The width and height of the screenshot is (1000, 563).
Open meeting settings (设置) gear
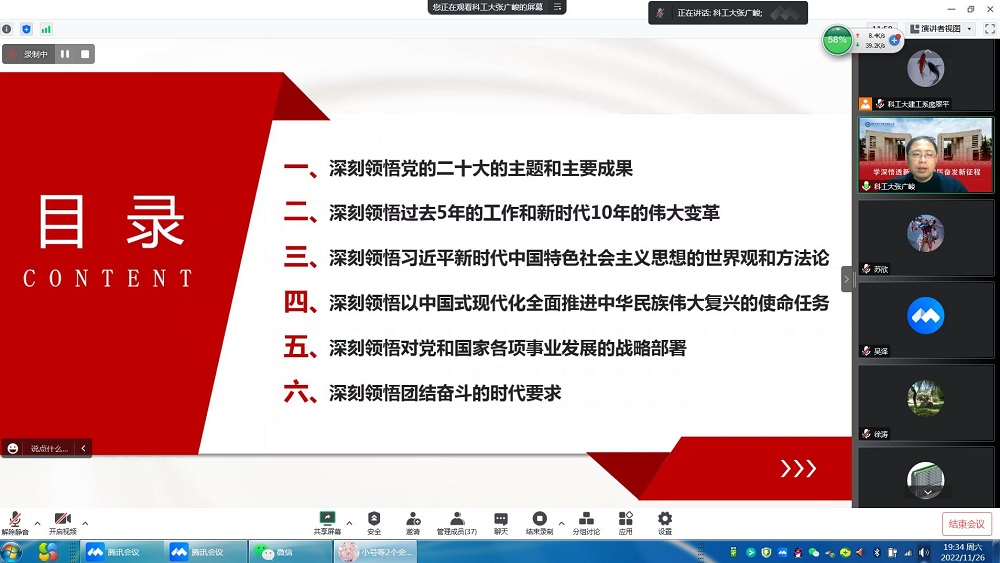[x=665, y=521]
